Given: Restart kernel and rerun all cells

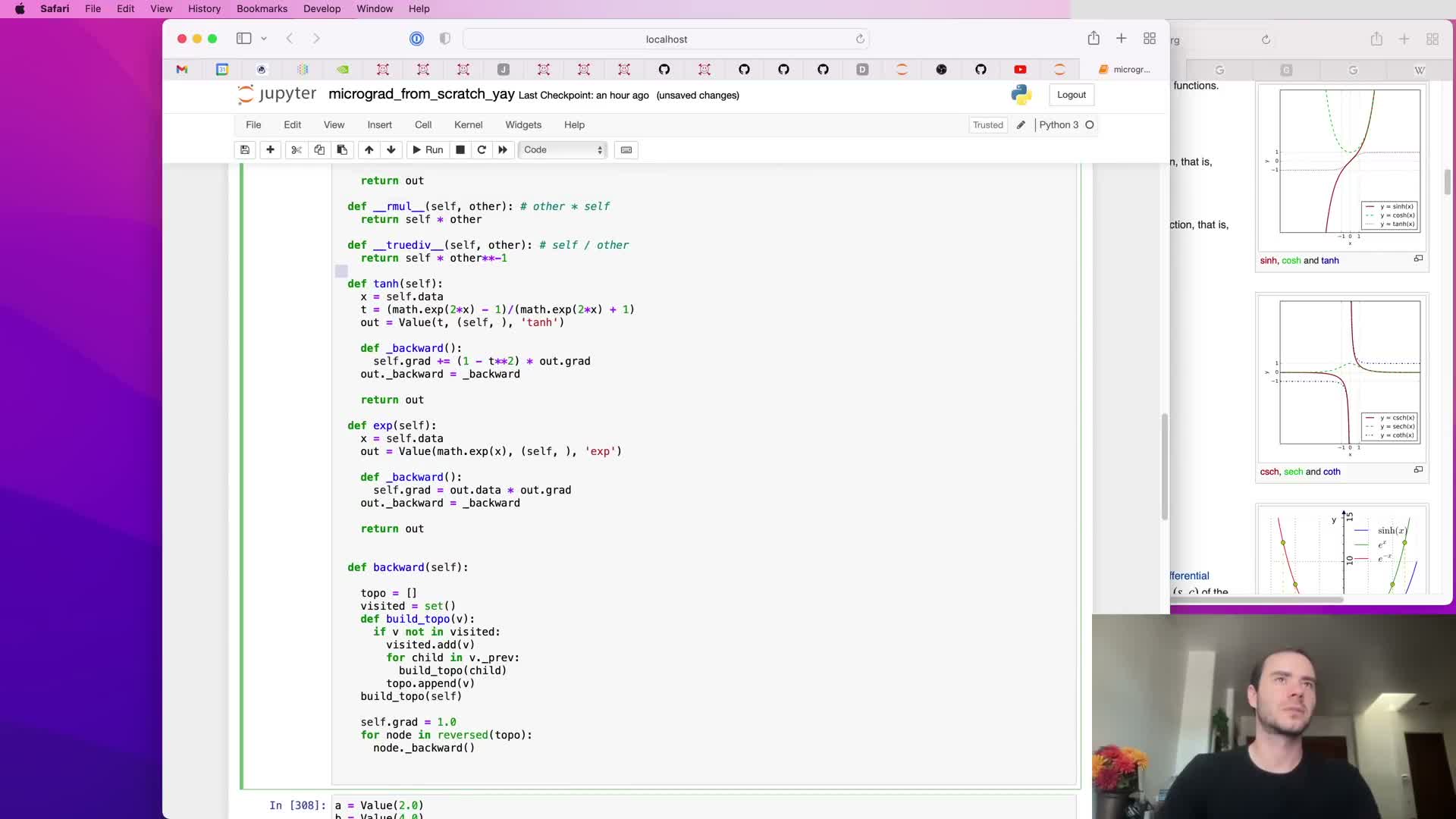Looking at the screenshot, I should tap(503, 150).
